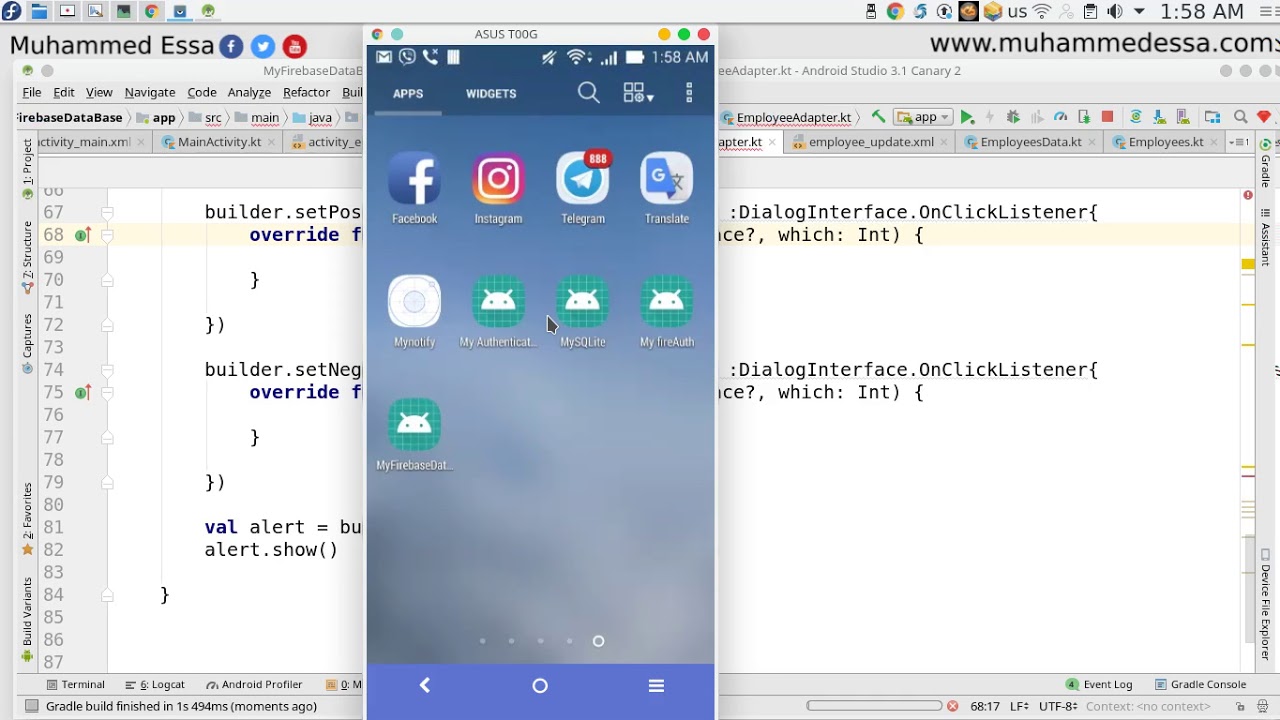Viewport: 1280px width, 720px height.
Task: Switch to the EmployeesData.kt tab
Action: (1031, 142)
